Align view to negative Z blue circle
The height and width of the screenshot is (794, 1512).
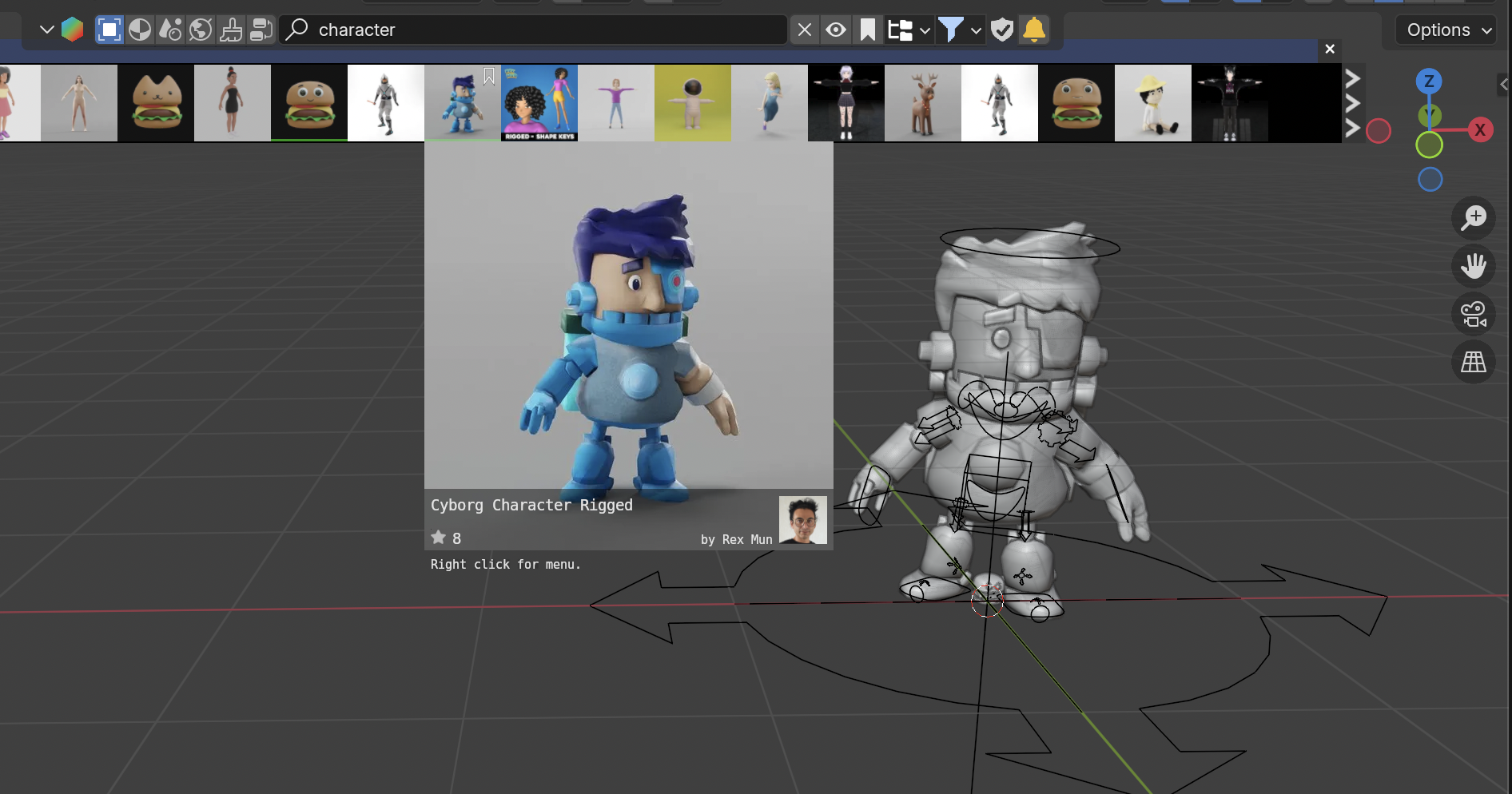pos(1430,180)
